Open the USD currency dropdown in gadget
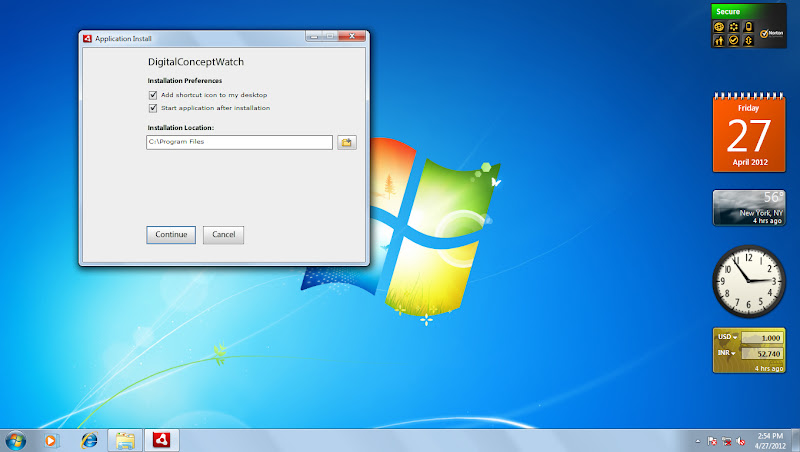This screenshot has width=800, height=452. [728, 337]
